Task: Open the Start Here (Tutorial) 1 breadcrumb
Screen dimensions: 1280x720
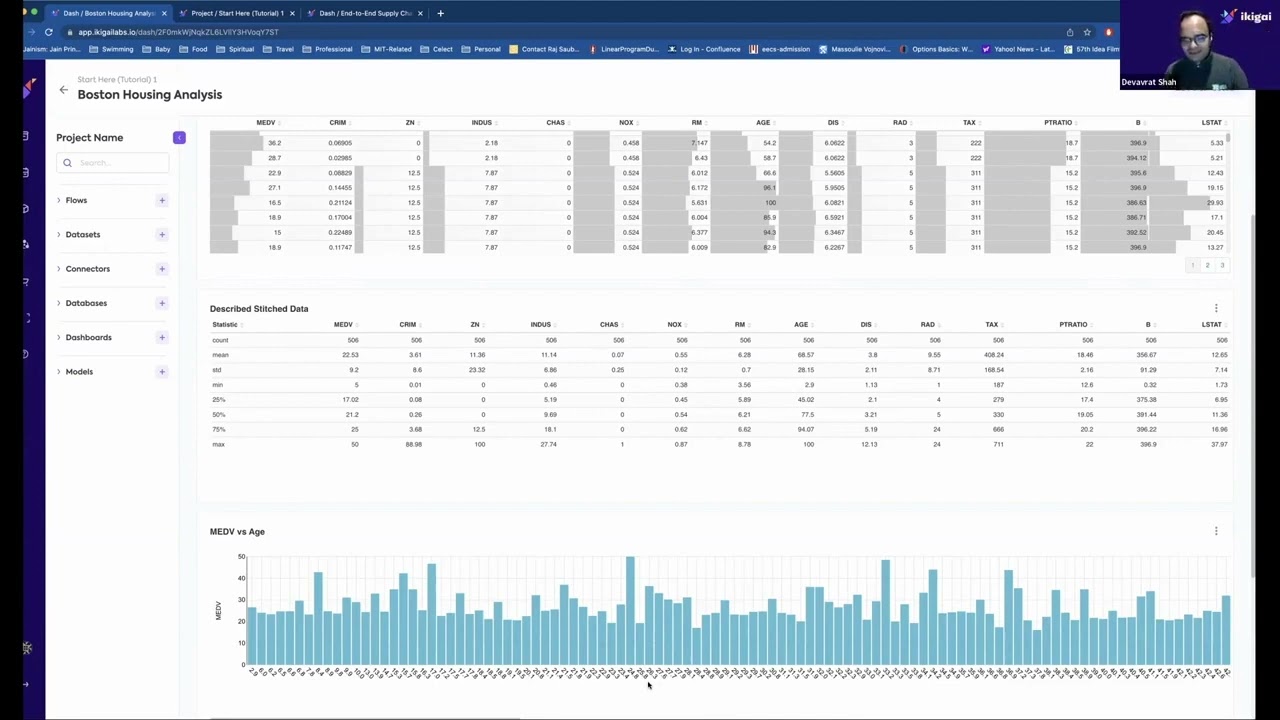Action: (x=117, y=79)
